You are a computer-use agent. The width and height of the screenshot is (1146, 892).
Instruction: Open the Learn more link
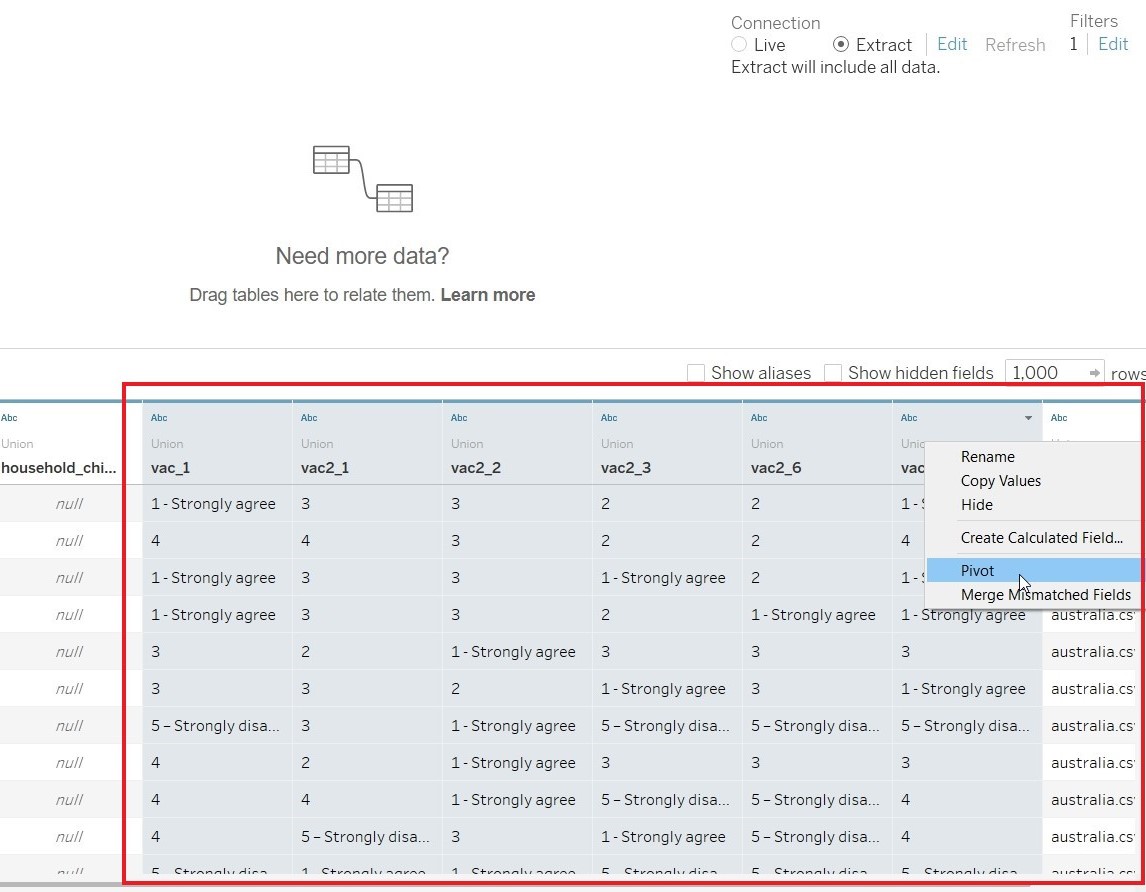coord(487,295)
